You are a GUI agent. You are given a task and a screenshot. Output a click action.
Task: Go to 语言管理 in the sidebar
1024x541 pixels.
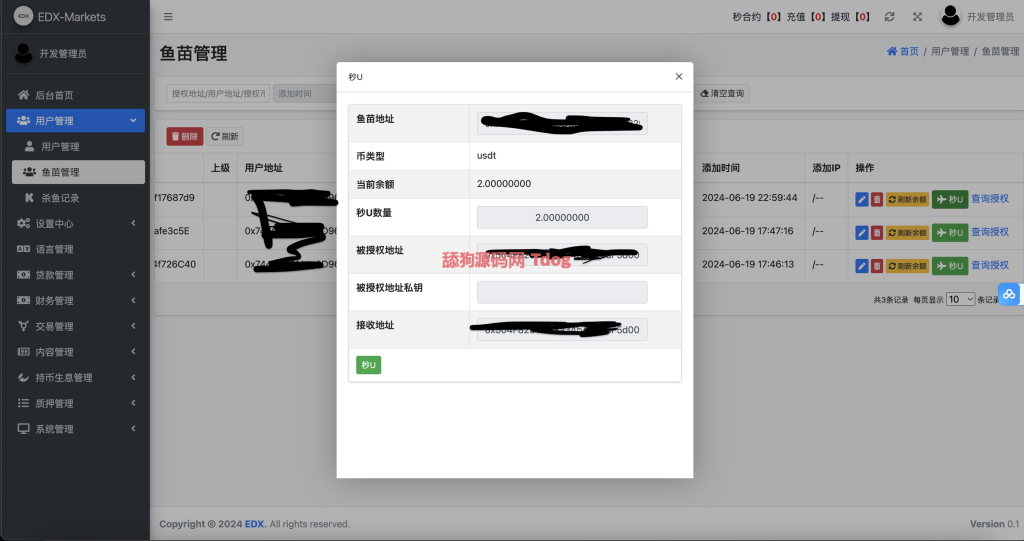coord(54,249)
